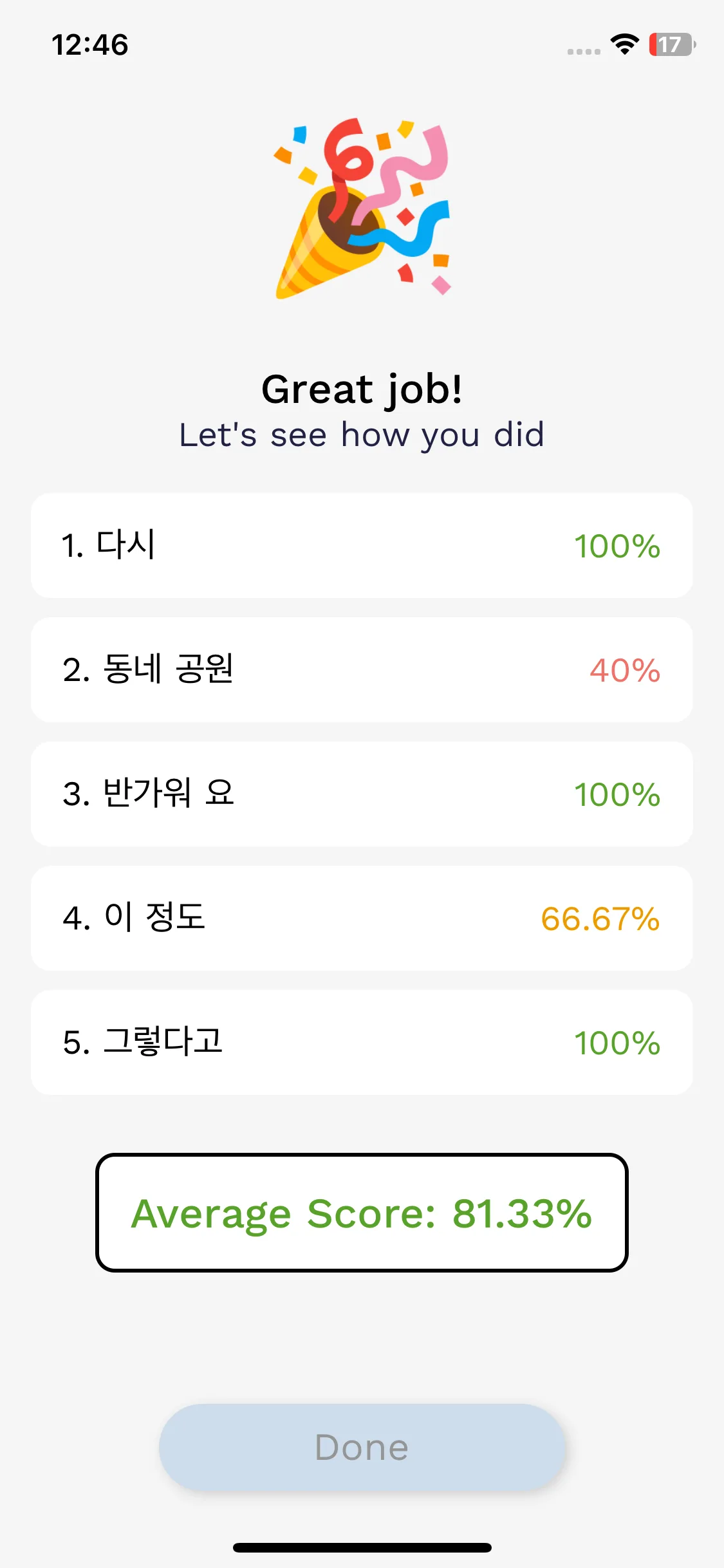This screenshot has width=724, height=1568.
Task: Tap the 12:46 clock in status bar
Action: click(x=90, y=45)
